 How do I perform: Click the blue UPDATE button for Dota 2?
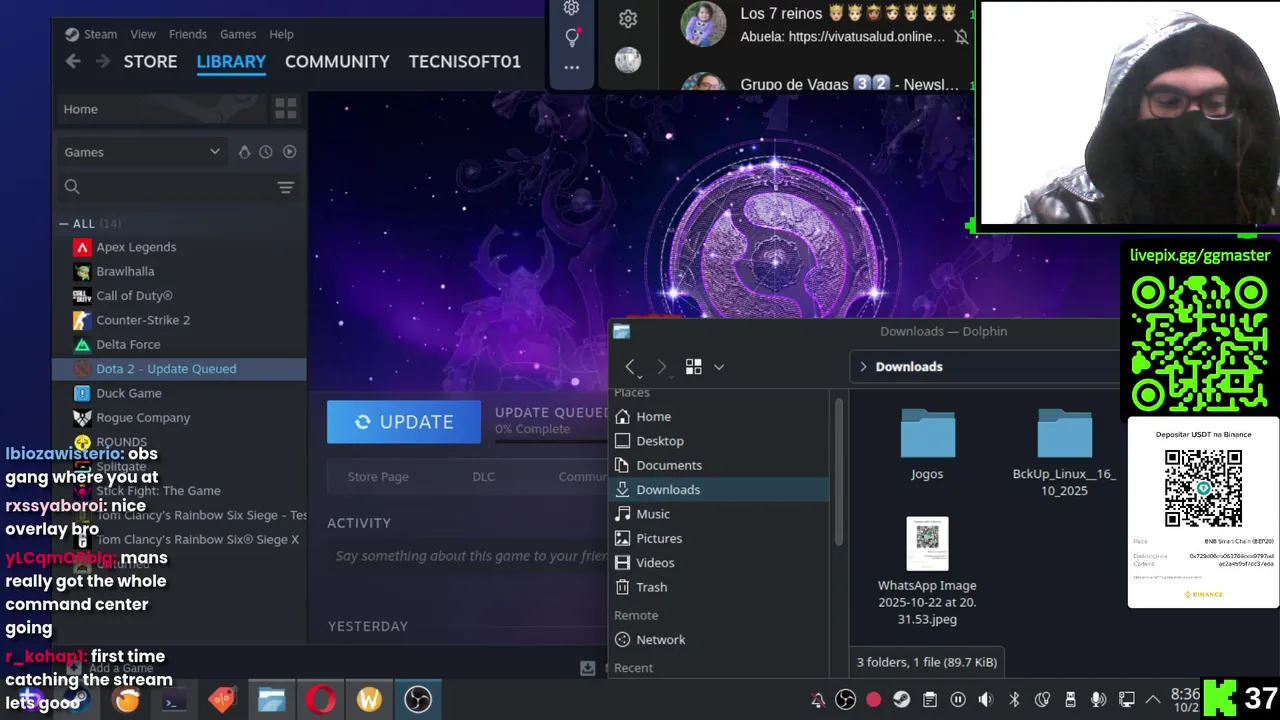404,422
